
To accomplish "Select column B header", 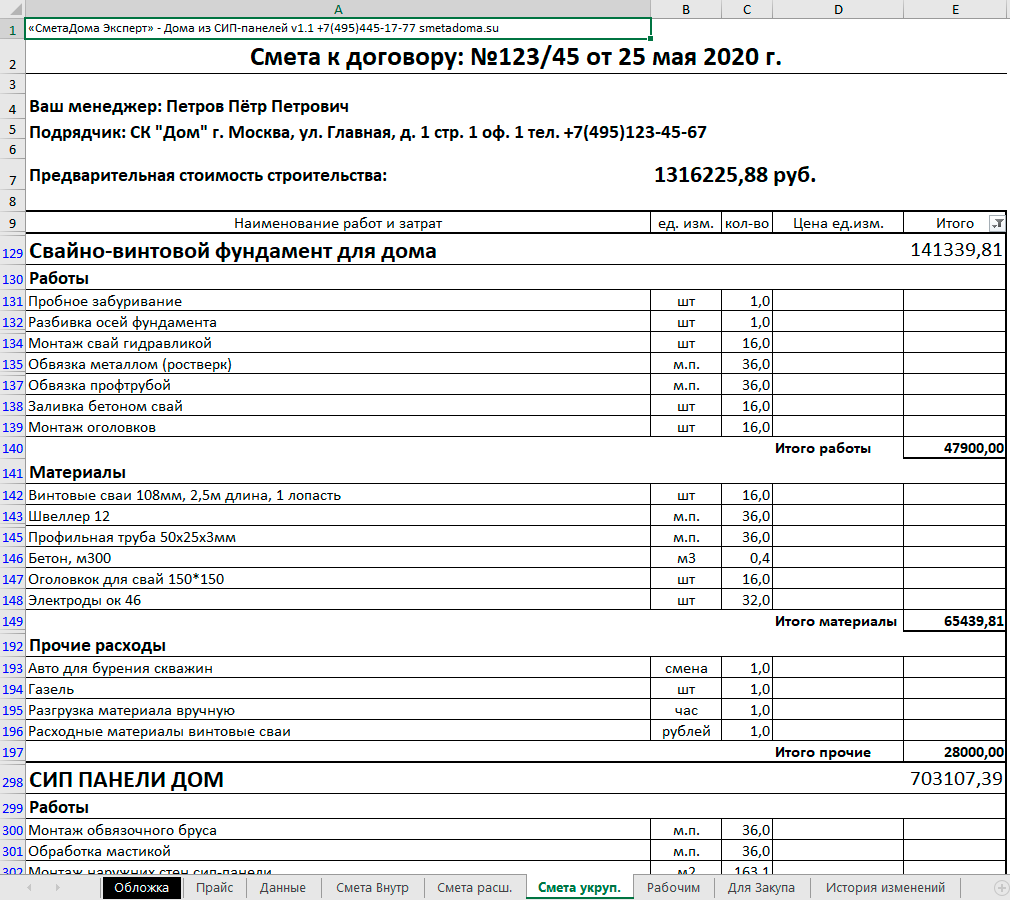I will tap(686, 9).
